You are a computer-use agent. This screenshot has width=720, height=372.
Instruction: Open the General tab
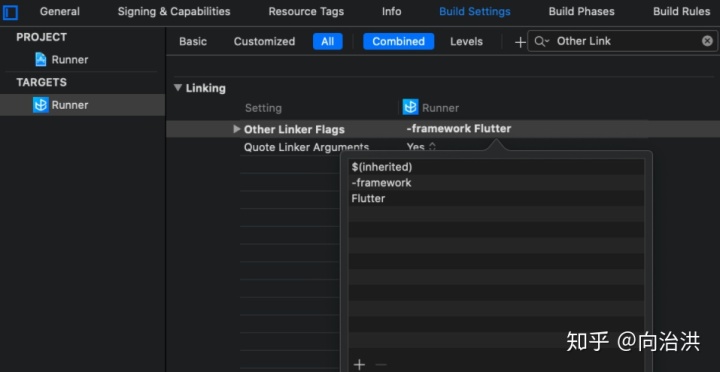[59, 11]
